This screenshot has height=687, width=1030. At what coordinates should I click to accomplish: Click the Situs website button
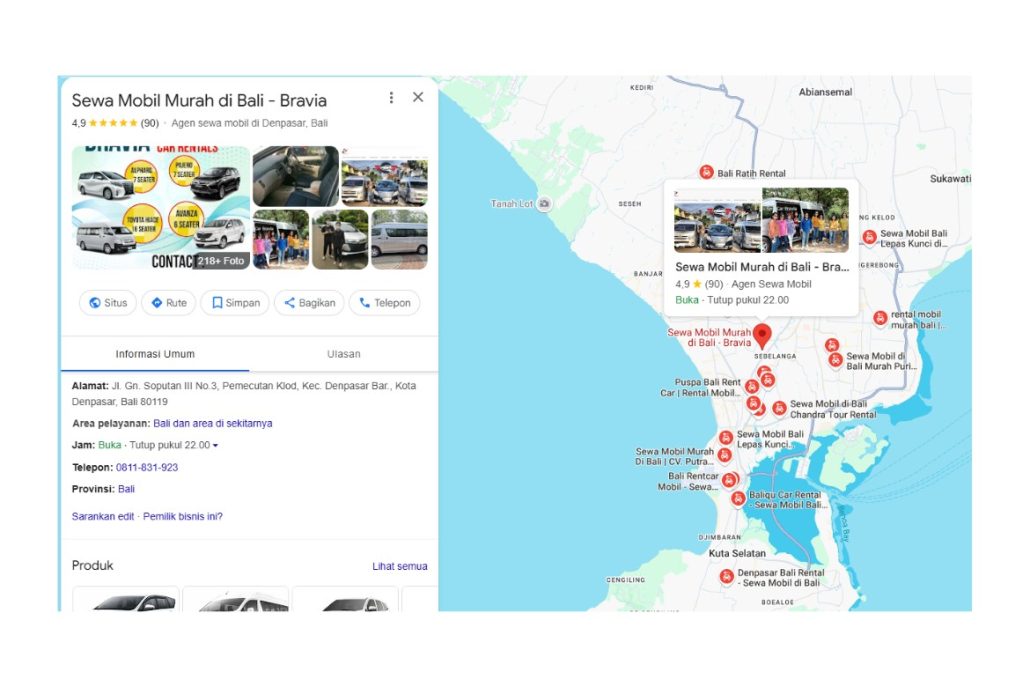point(108,303)
